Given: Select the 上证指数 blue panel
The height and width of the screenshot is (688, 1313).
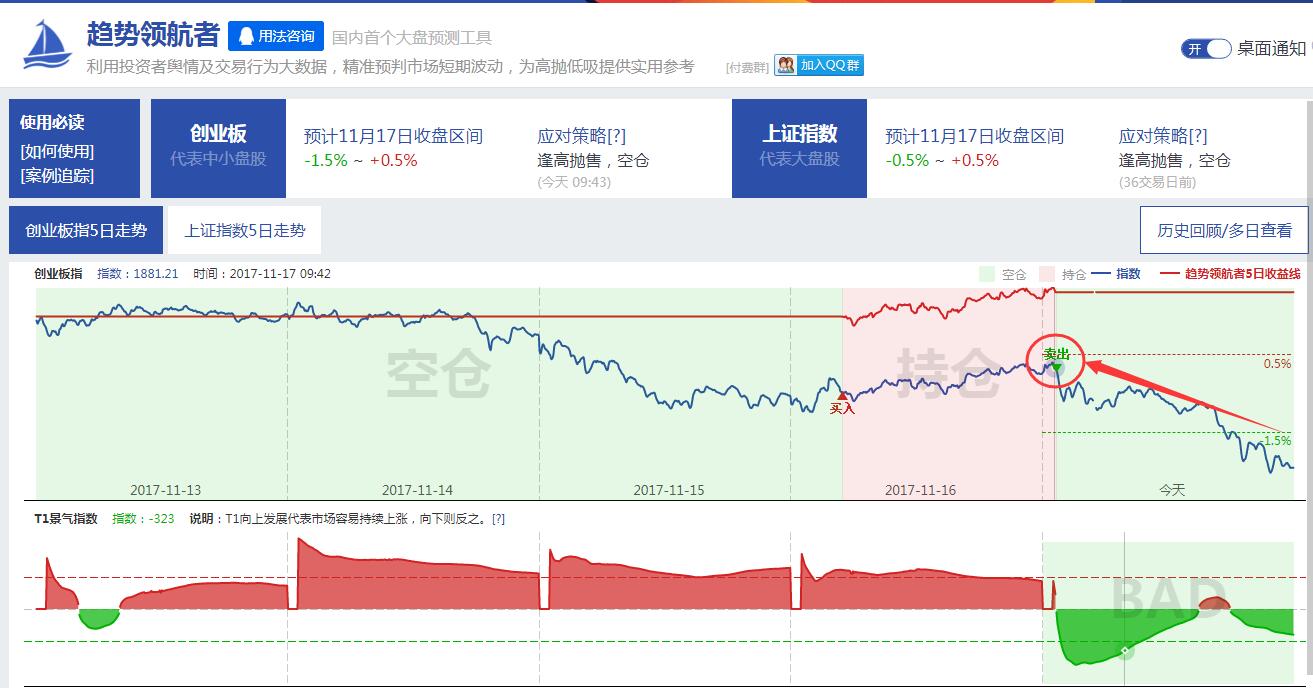Looking at the screenshot, I should tap(799, 148).
